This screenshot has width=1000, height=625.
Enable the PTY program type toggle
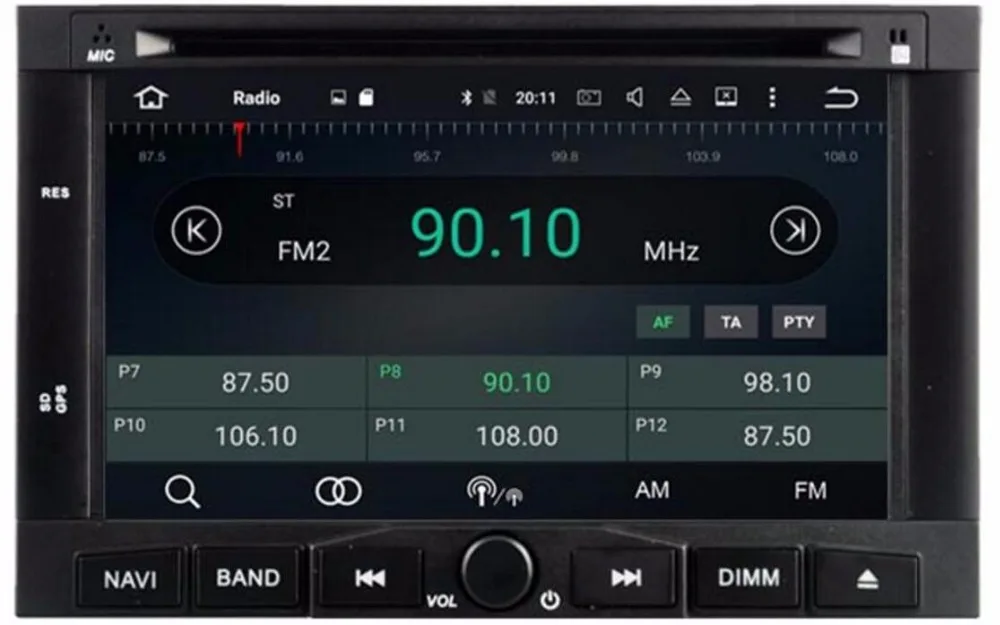799,322
